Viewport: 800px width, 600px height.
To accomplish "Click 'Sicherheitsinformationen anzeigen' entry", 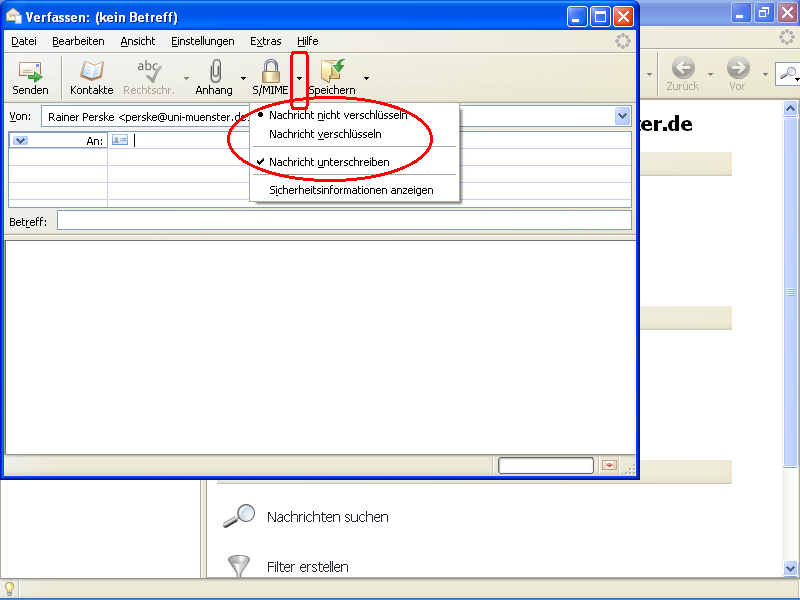I will (352, 189).
